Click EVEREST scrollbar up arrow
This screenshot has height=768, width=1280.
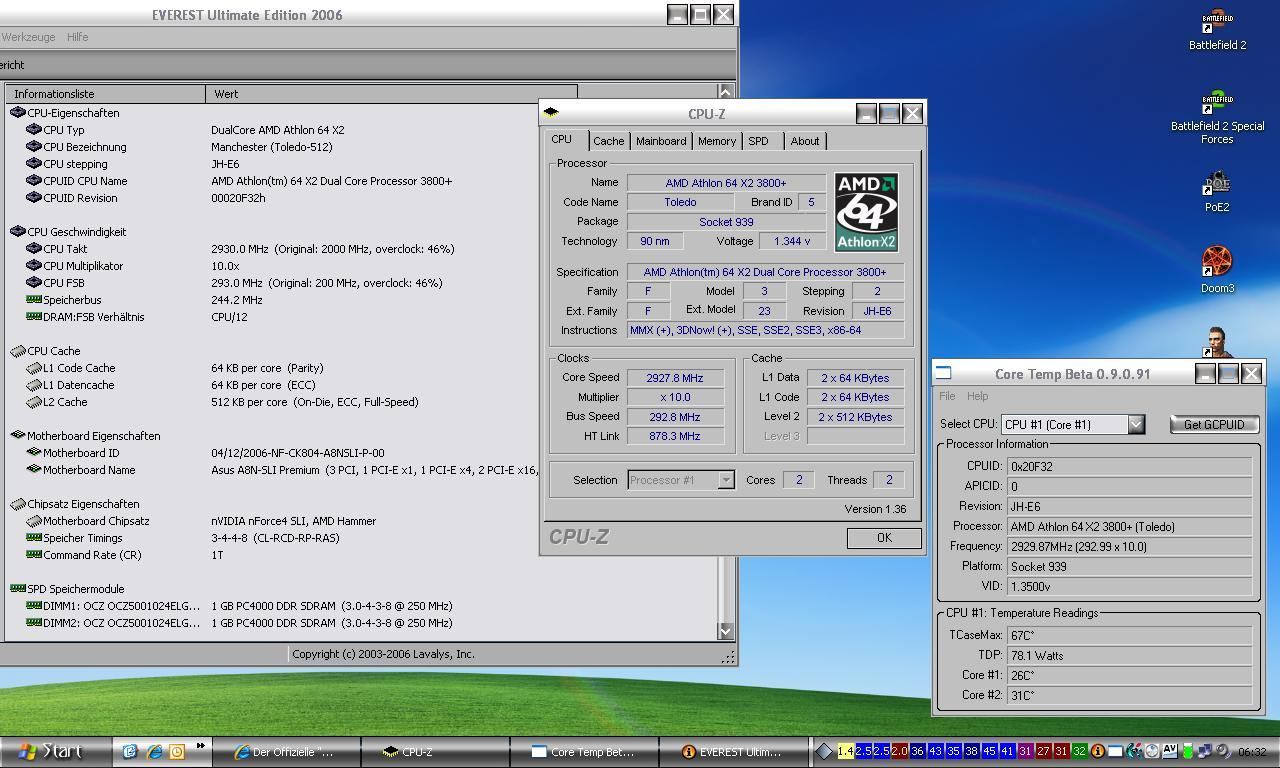(726, 93)
